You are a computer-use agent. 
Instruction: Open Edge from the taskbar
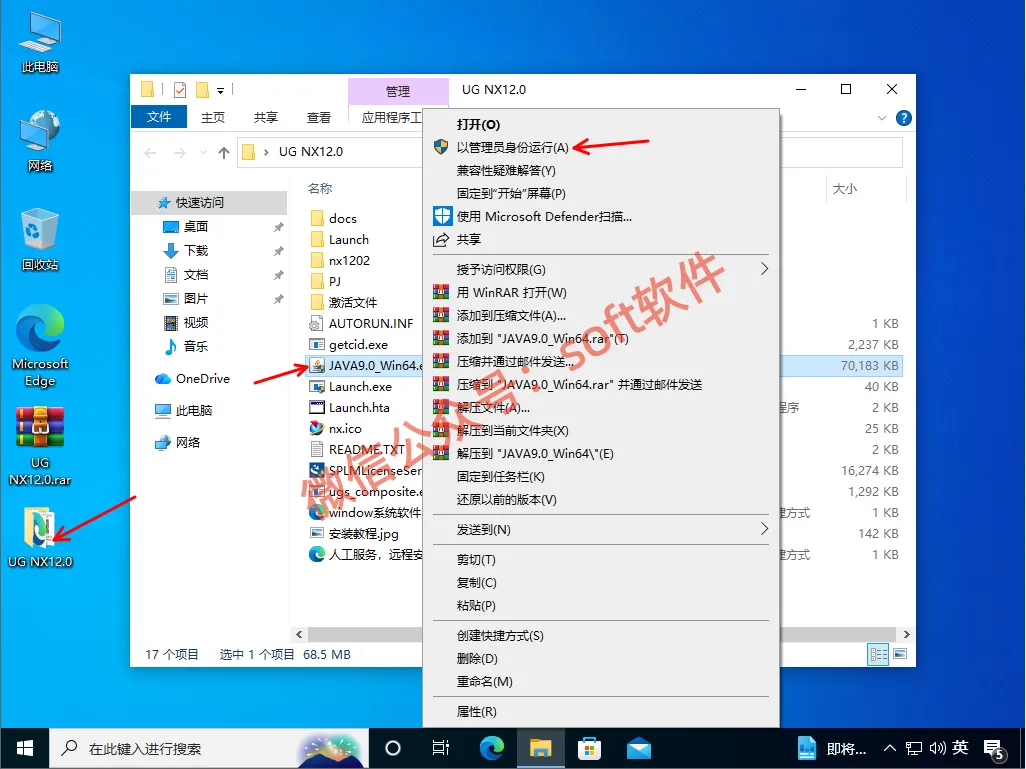(x=491, y=748)
